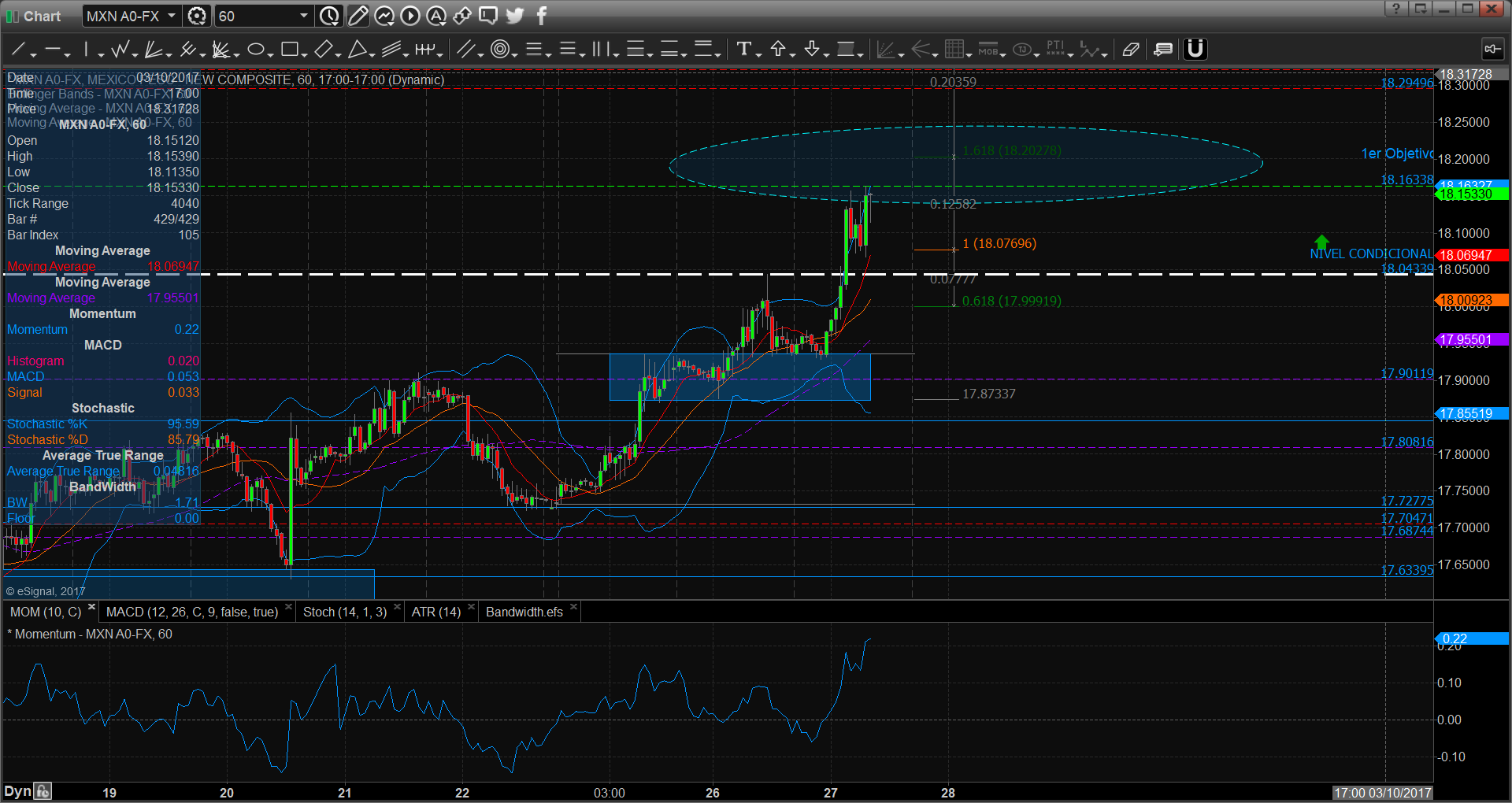
Task: Switch to the Stoch (14, 1, 3) tab
Action: pyautogui.click(x=345, y=612)
